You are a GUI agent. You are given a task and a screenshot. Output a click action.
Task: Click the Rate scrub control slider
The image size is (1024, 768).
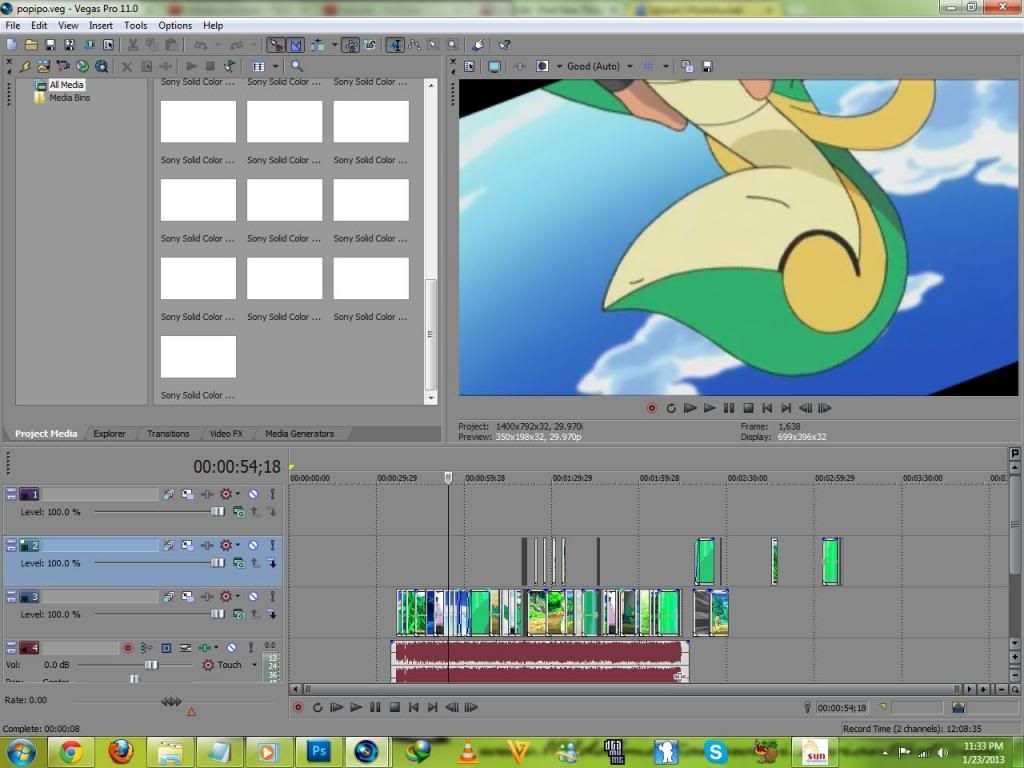click(x=172, y=701)
